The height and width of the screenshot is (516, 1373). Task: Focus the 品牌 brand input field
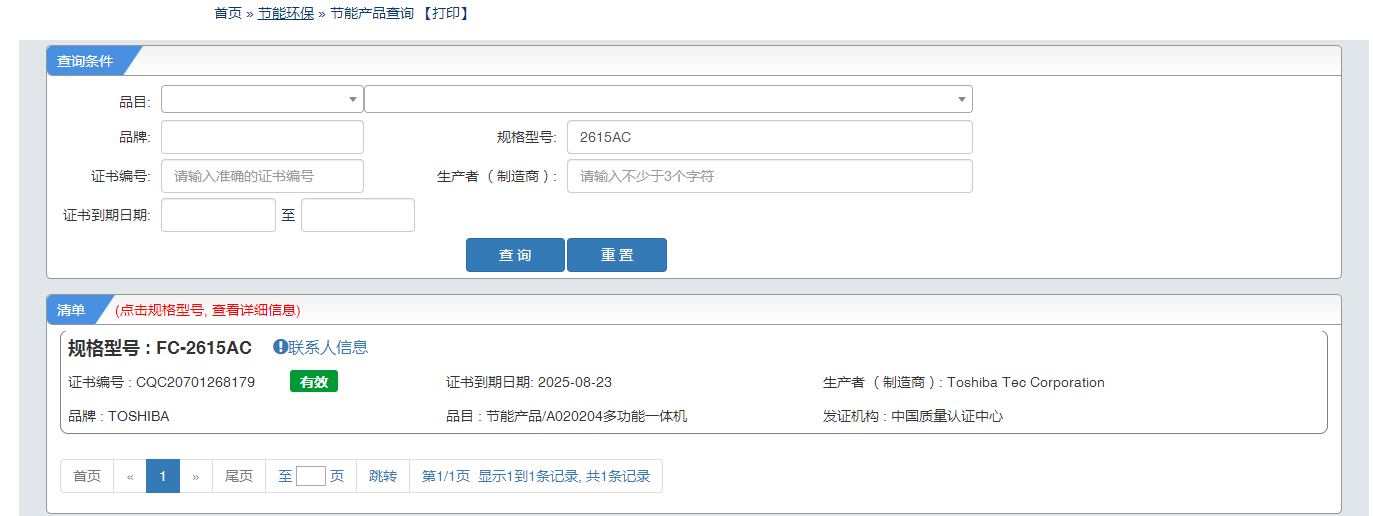pyautogui.click(x=262, y=137)
